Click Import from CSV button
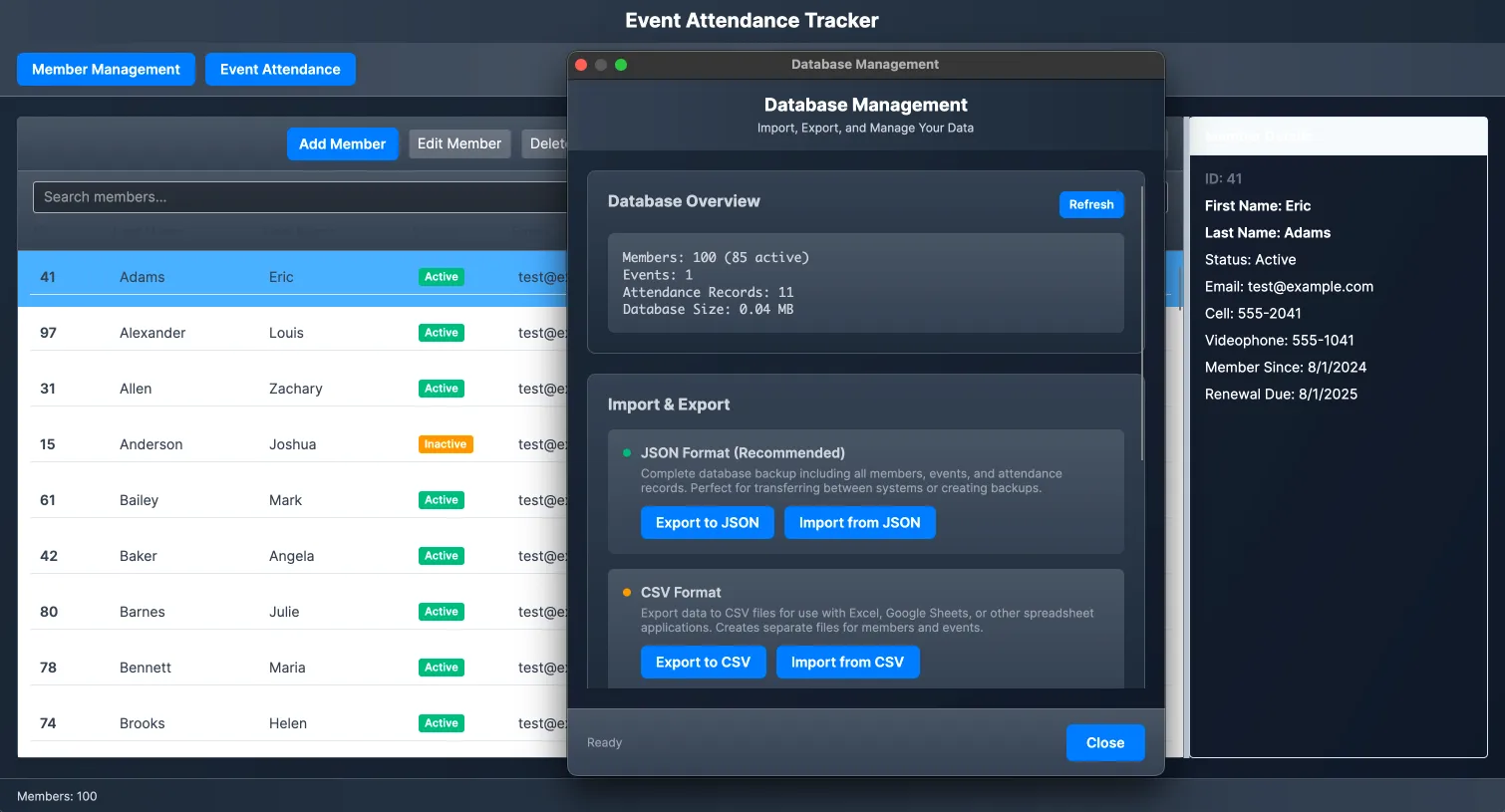 (847, 663)
